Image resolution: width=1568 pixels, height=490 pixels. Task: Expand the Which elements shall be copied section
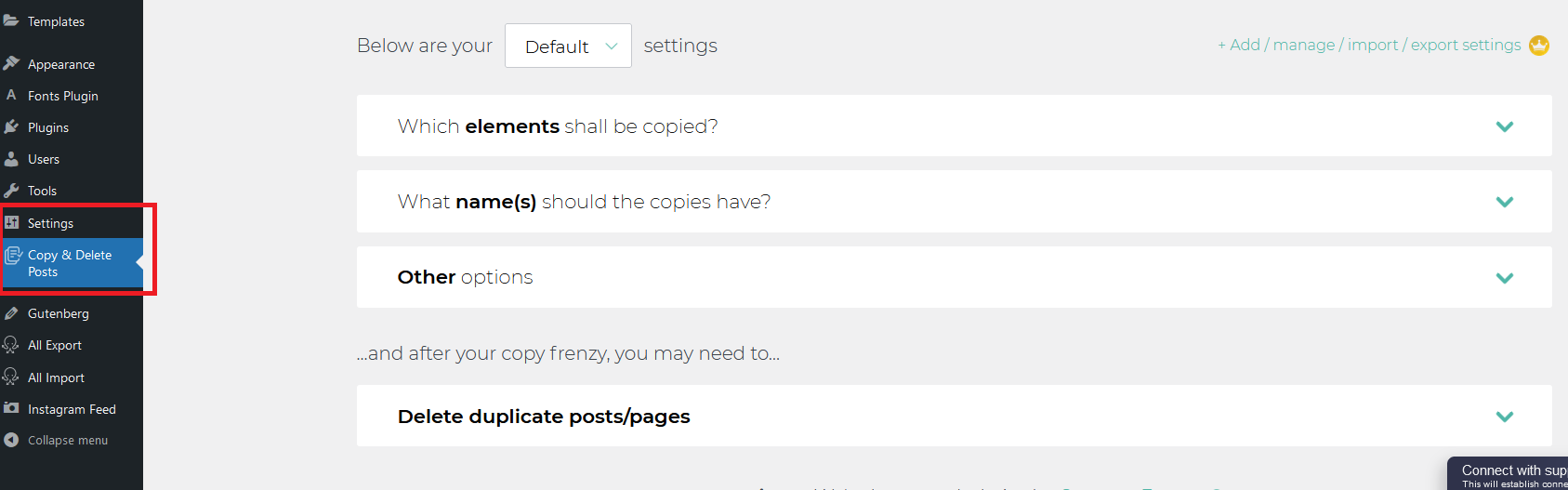(954, 126)
